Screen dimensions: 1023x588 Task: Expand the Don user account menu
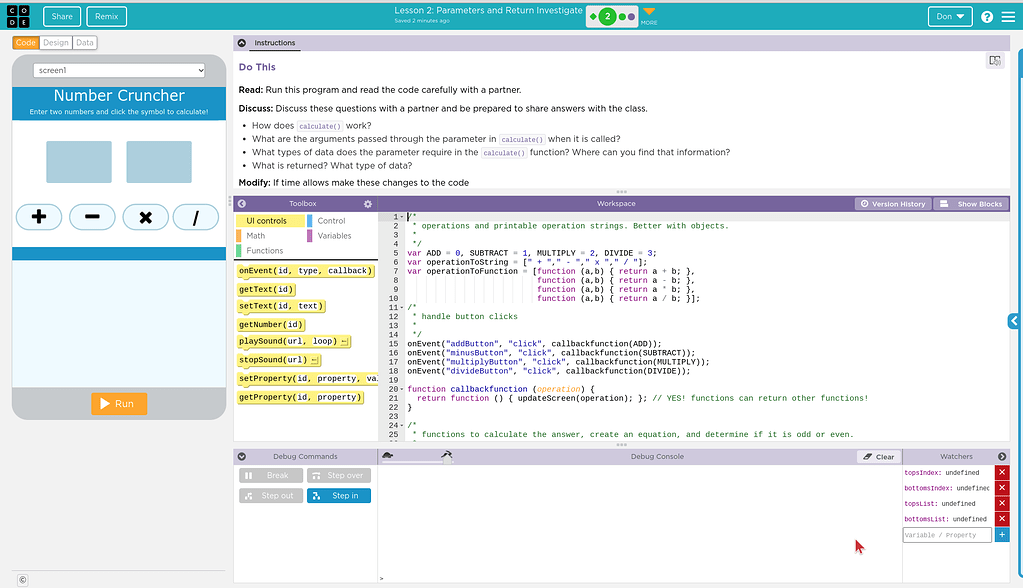pyautogui.click(x=949, y=17)
